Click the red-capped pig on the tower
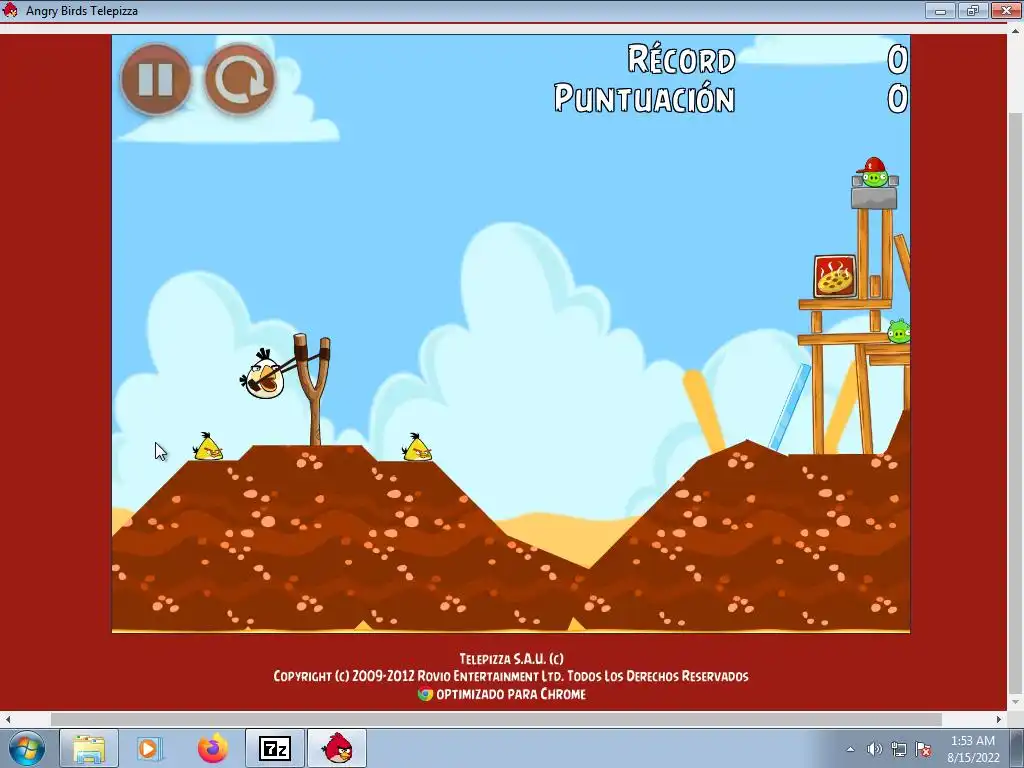 874,172
